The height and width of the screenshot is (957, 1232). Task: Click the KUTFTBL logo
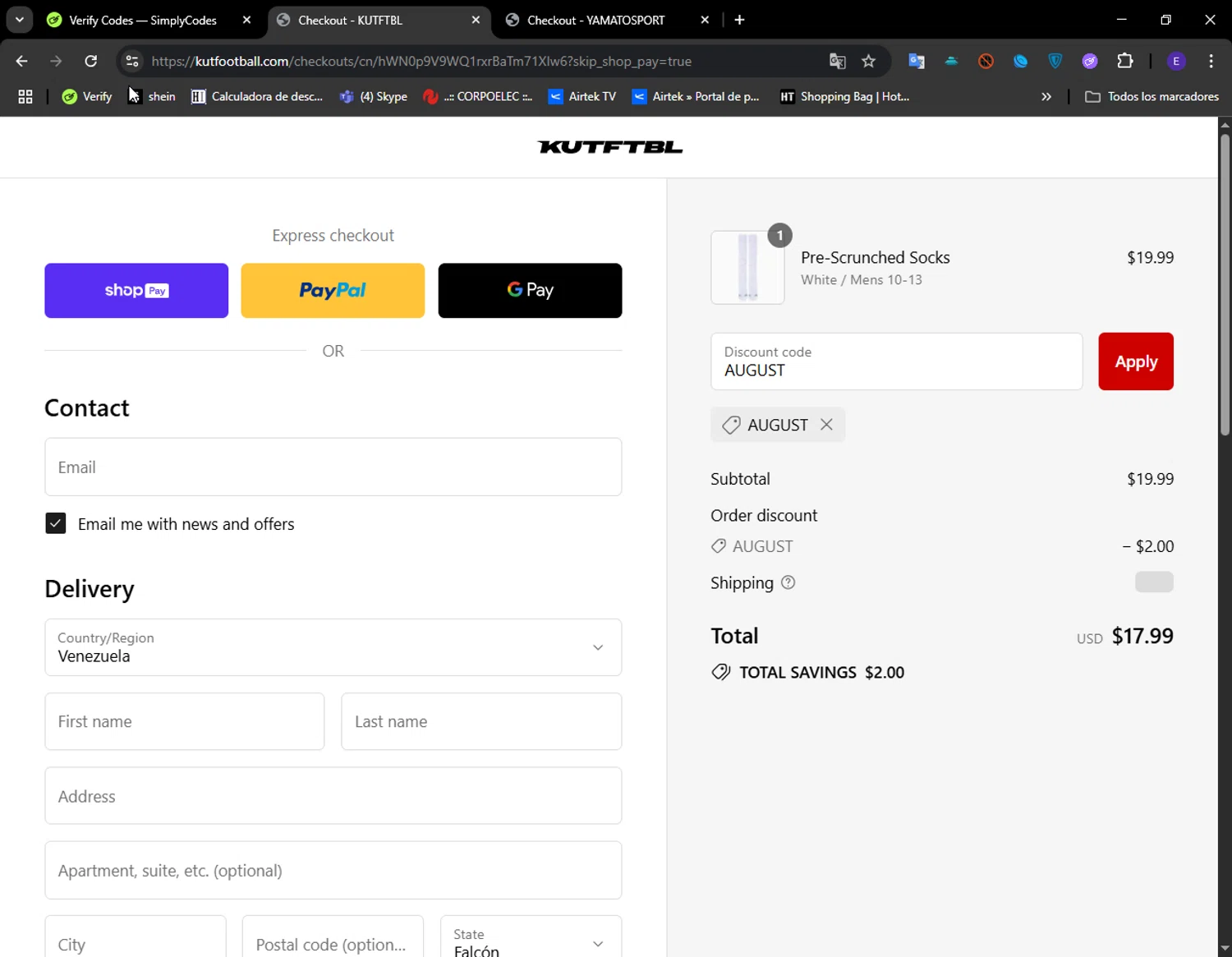(610, 147)
